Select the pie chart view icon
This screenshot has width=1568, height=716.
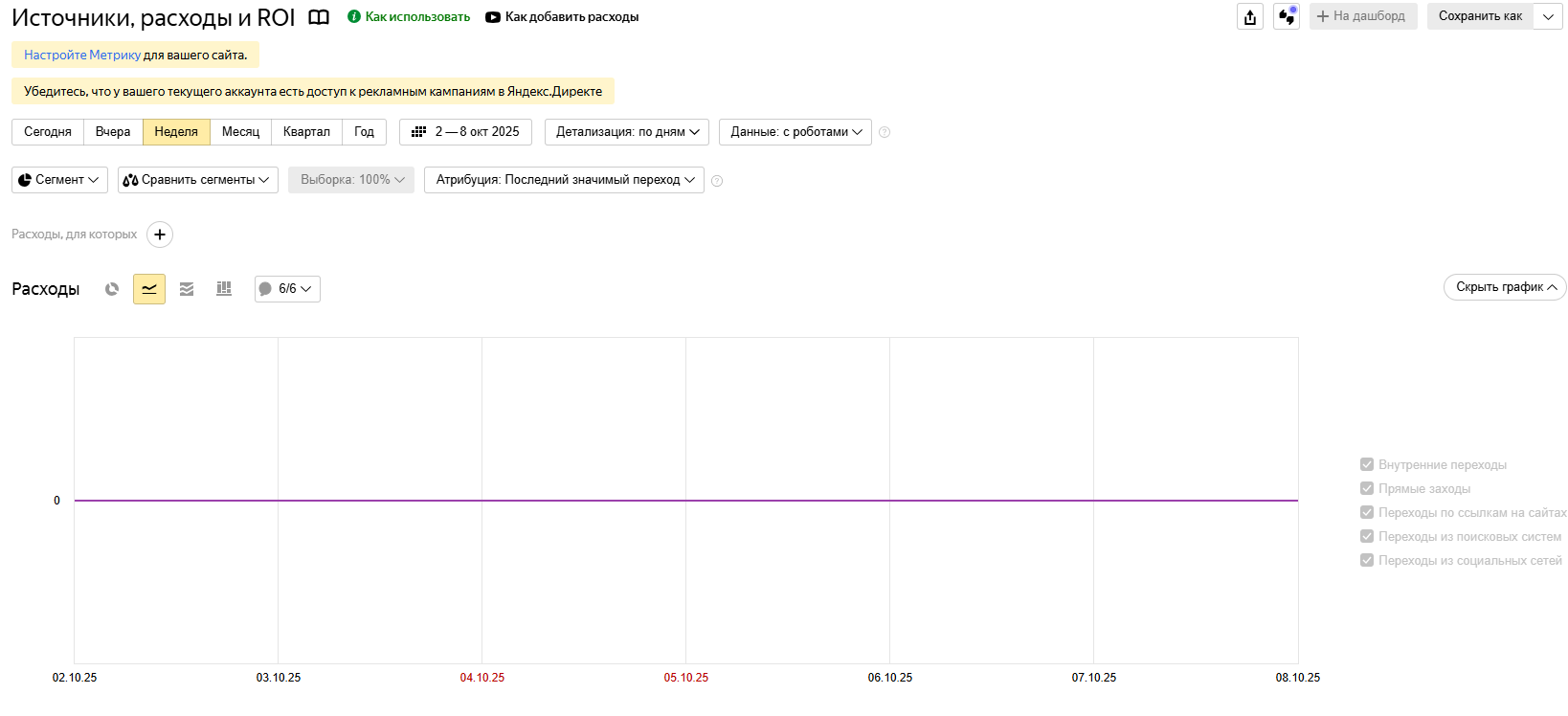112,289
